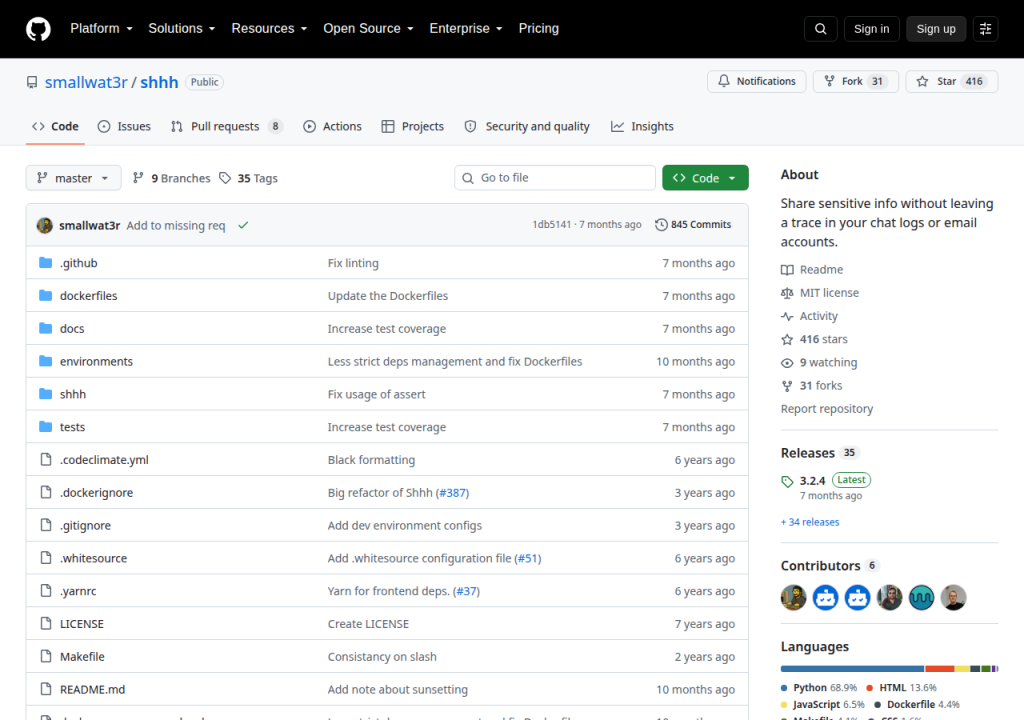
Task: Open the search magnifier icon in header
Action: [x=820, y=29]
